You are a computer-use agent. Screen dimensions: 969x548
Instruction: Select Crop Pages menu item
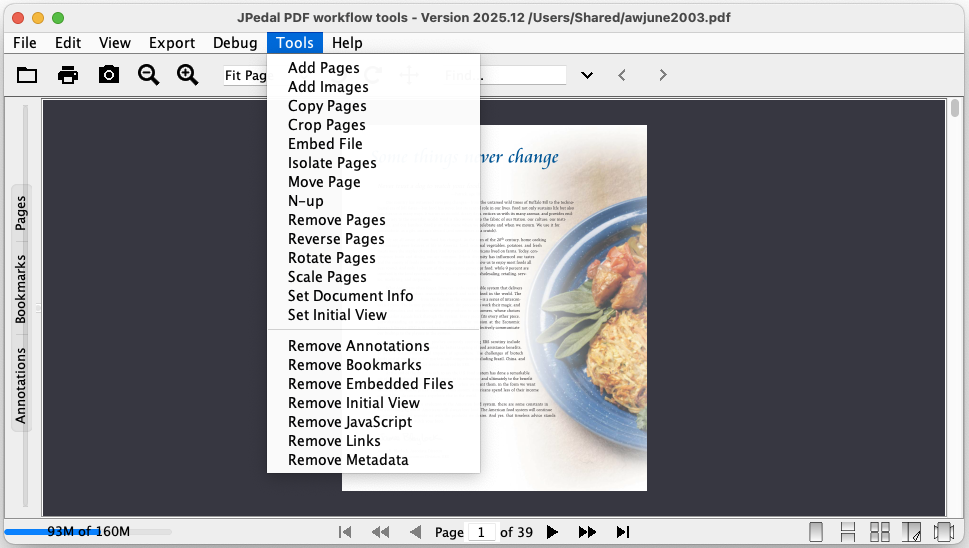tap(373, 125)
